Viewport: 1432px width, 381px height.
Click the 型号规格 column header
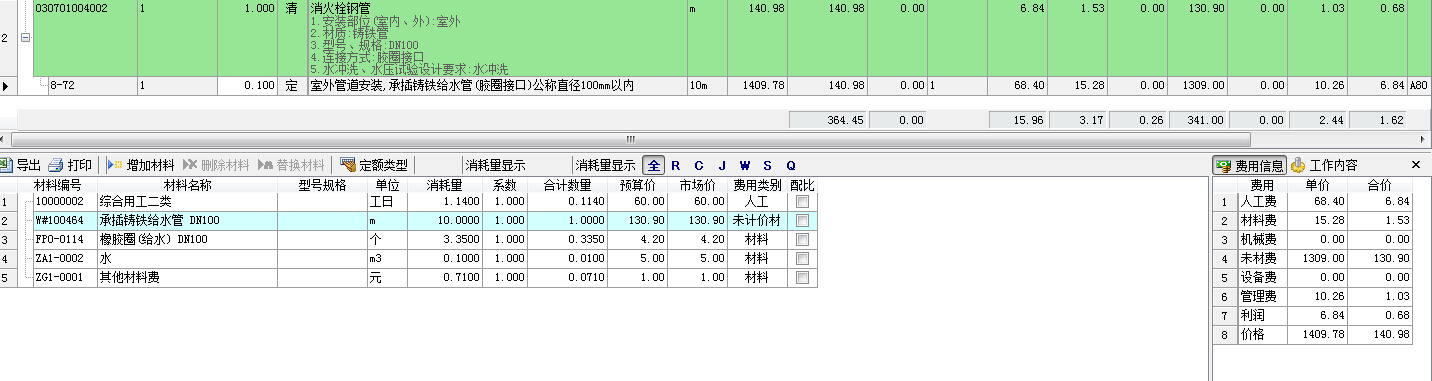point(322,186)
